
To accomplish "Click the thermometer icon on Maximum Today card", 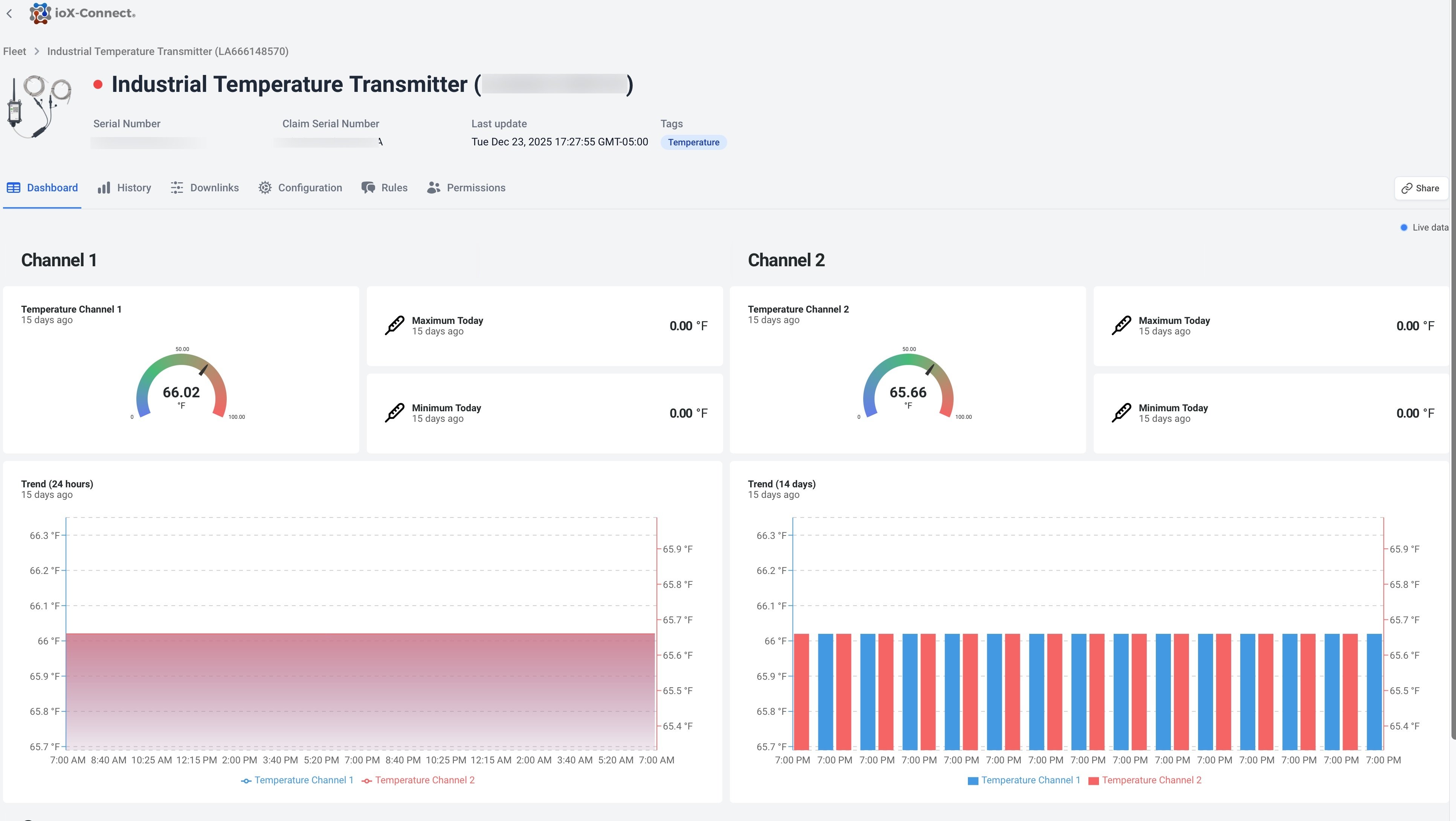I will point(395,325).
